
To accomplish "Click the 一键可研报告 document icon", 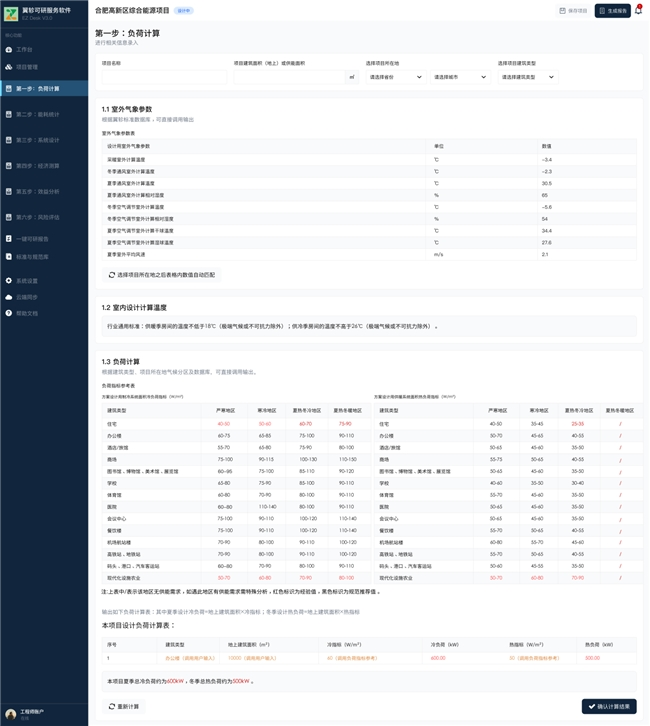I will coord(9,239).
